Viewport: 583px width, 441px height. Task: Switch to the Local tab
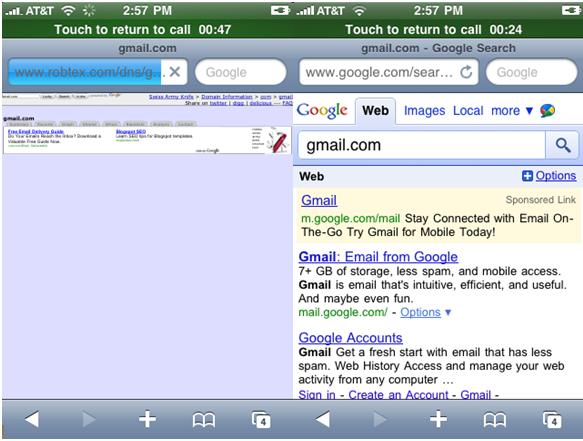468,111
